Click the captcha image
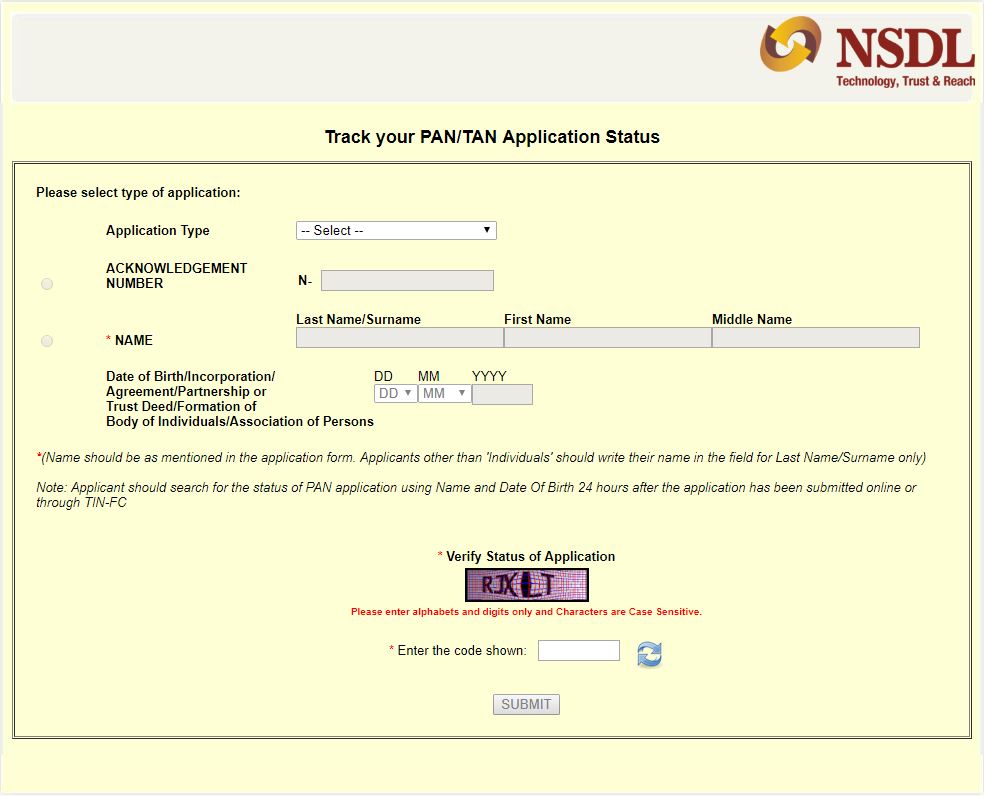Image resolution: width=984 pixels, height=796 pixels. (527, 585)
